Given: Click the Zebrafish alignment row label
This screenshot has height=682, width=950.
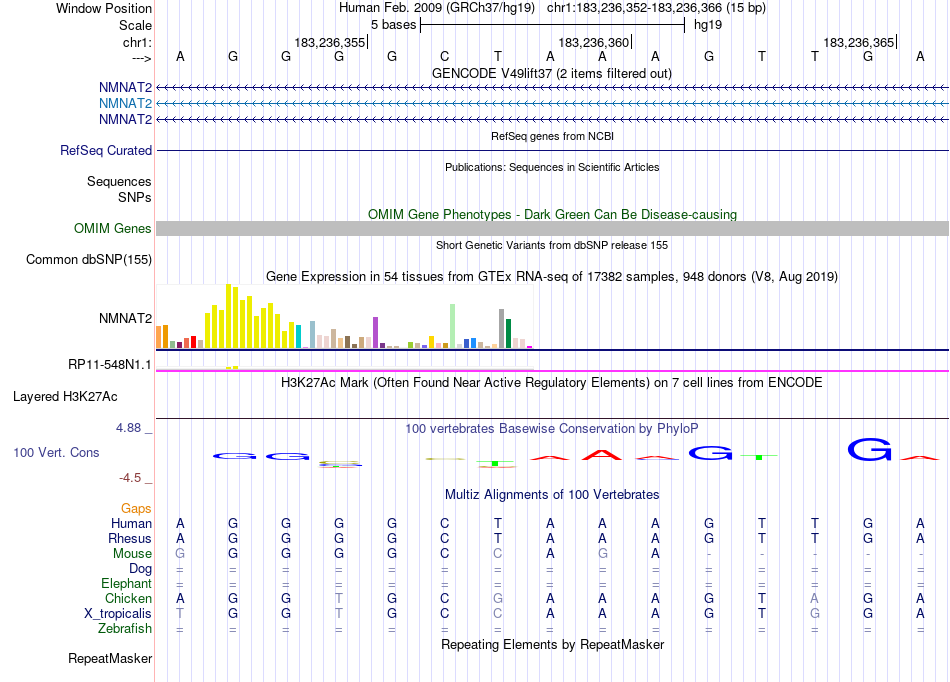Looking at the screenshot, I should 125,629.
